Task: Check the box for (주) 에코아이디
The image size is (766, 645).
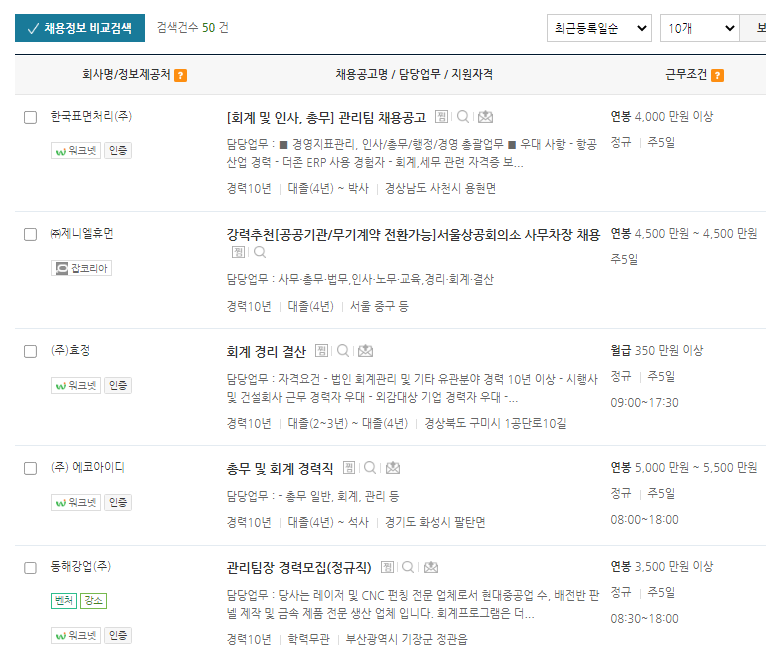Action: pyautogui.click(x=30, y=468)
